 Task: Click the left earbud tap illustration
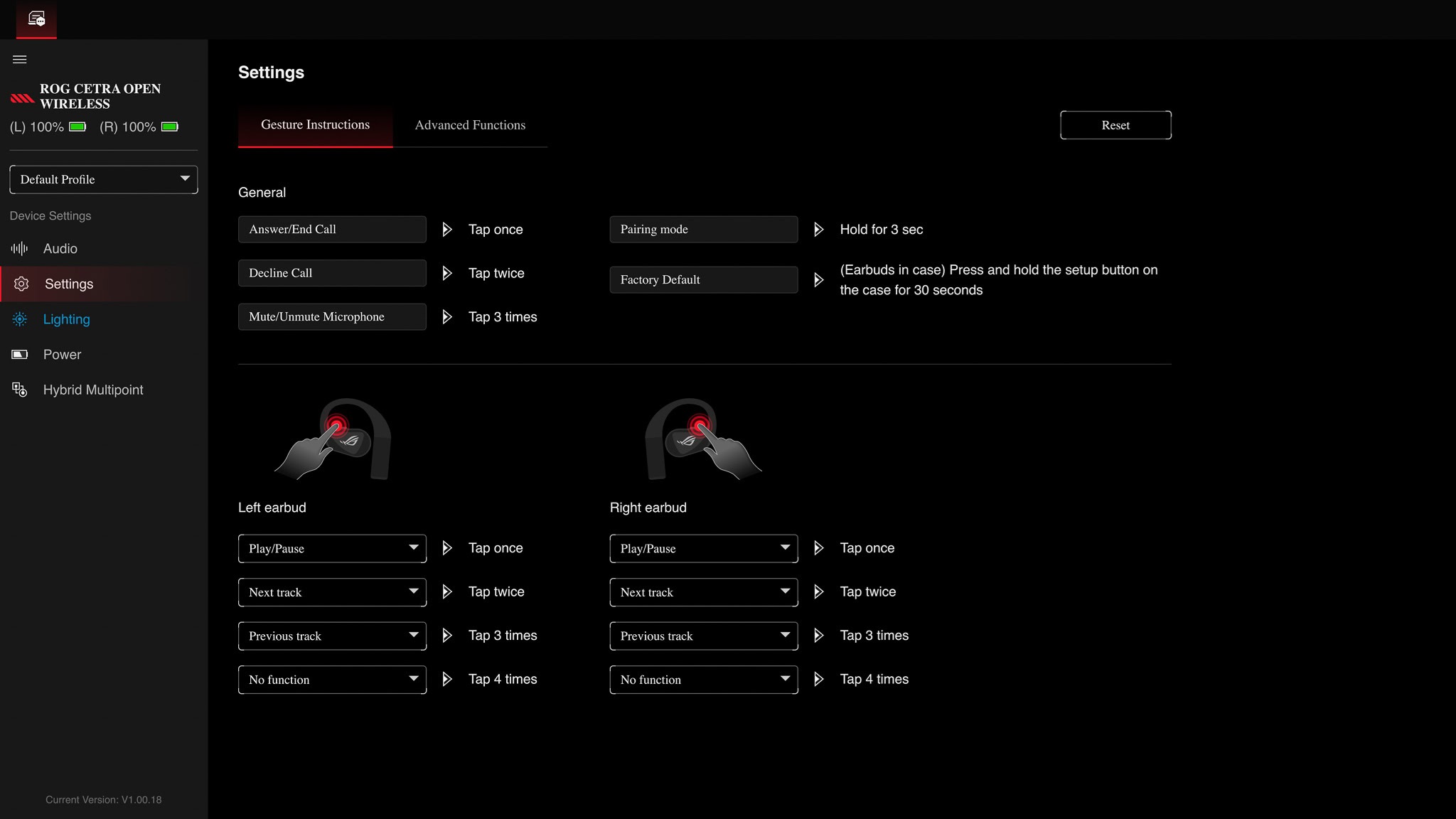click(333, 439)
